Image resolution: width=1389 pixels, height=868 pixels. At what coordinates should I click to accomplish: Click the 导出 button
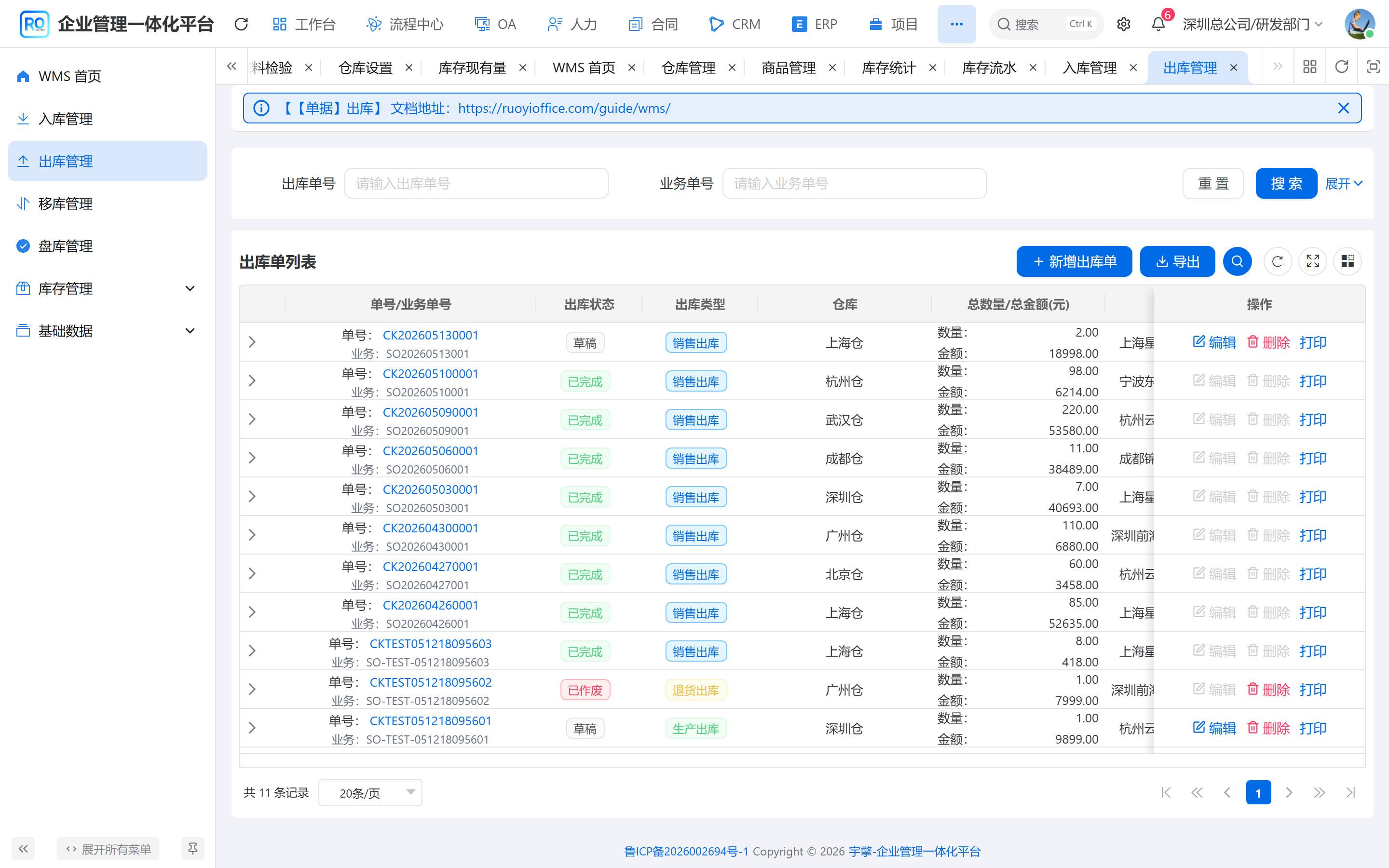[x=1177, y=262]
